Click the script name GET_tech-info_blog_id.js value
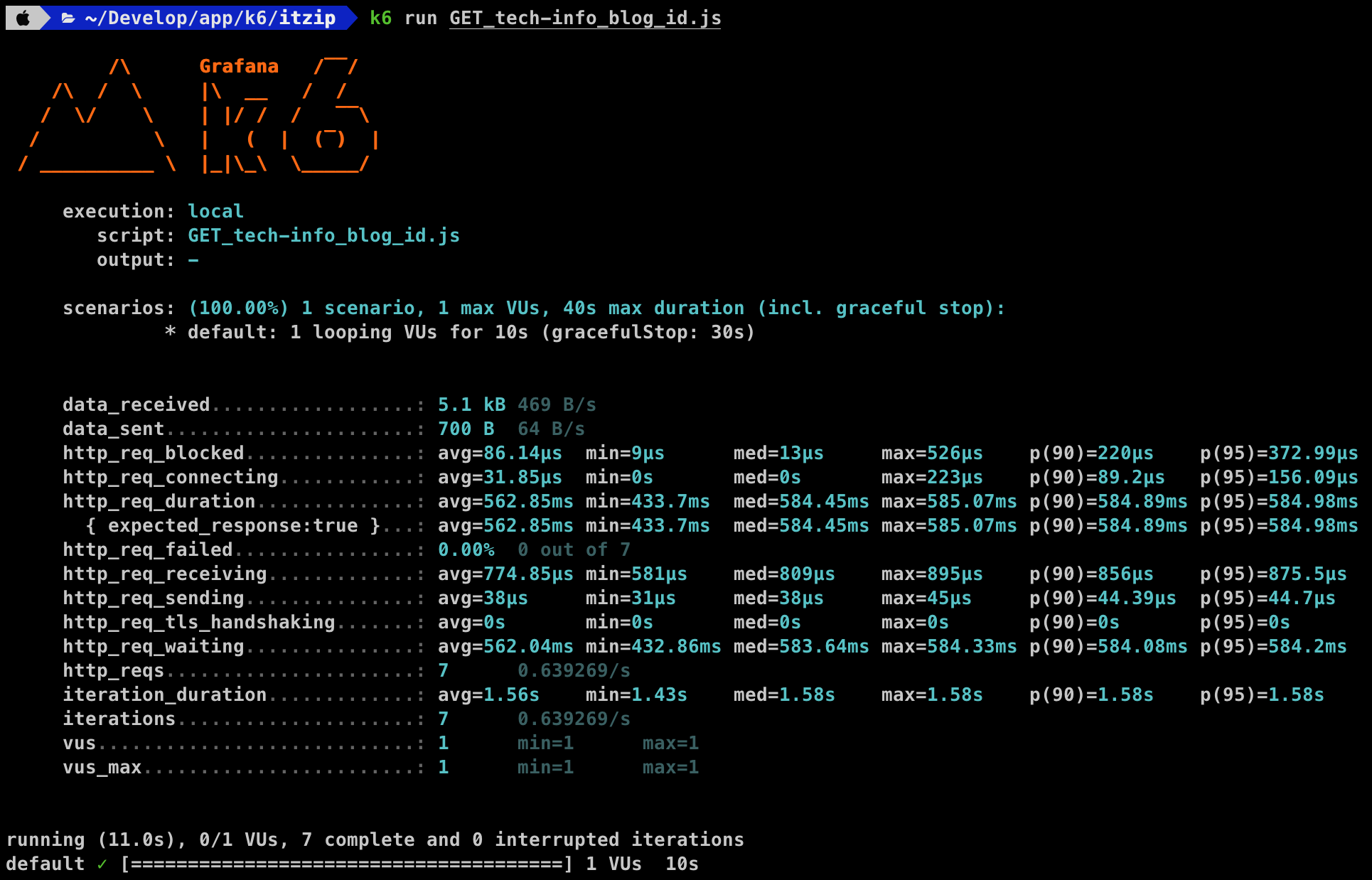Image resolution: width=1372 pixels, height=880 pixels. pos(323,235)
